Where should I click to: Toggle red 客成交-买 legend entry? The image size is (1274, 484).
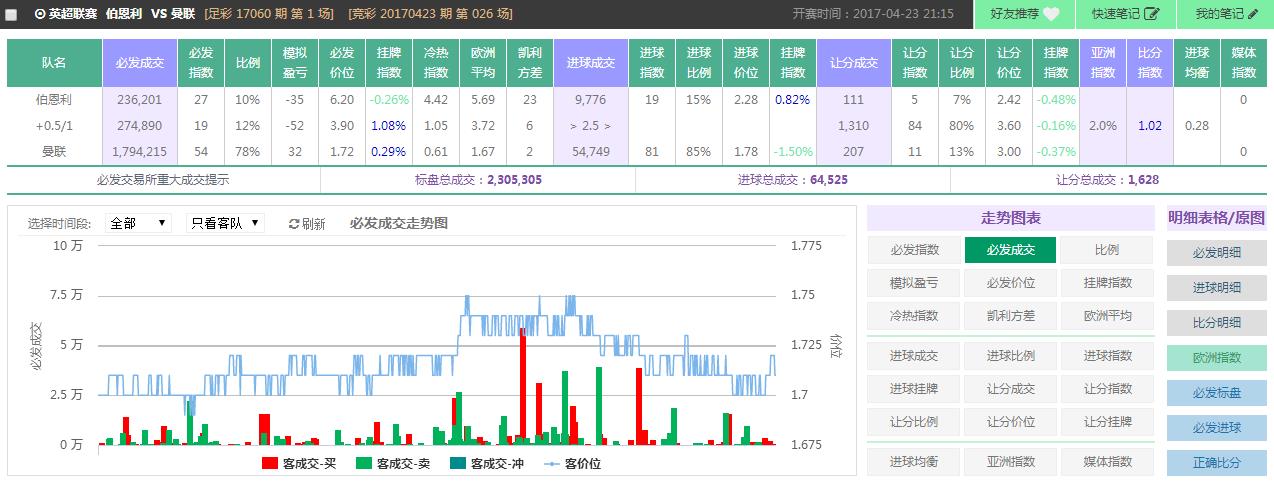299,463
